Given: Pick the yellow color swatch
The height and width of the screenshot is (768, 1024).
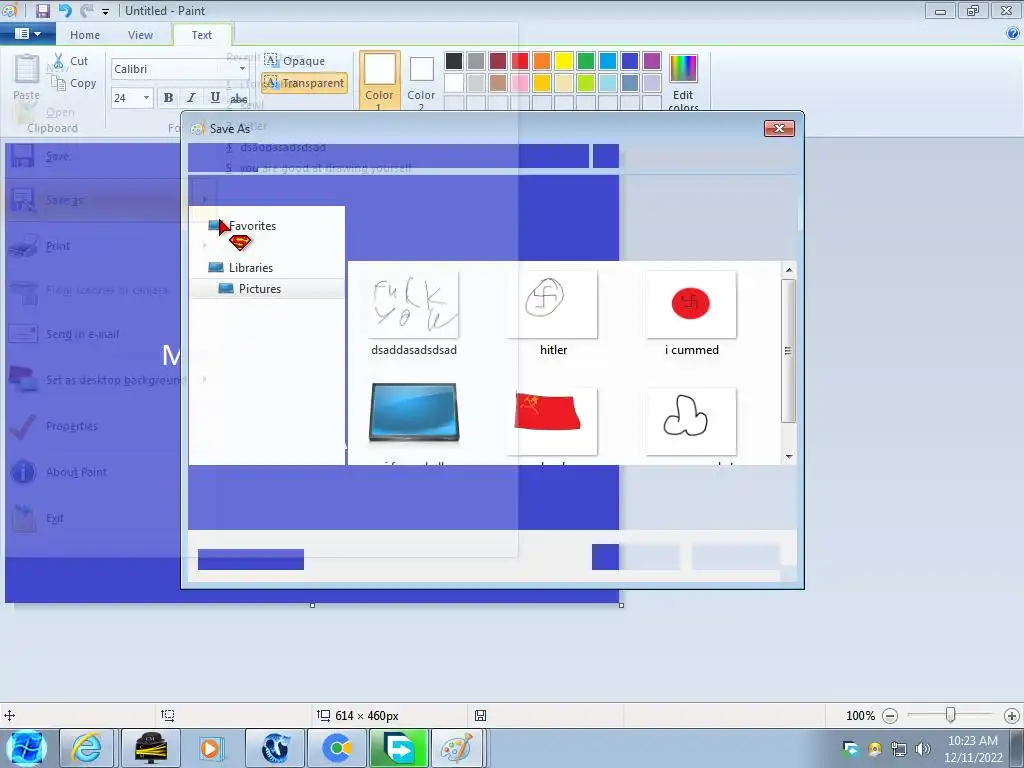Looking at the screenshot, I should (564, 61).
